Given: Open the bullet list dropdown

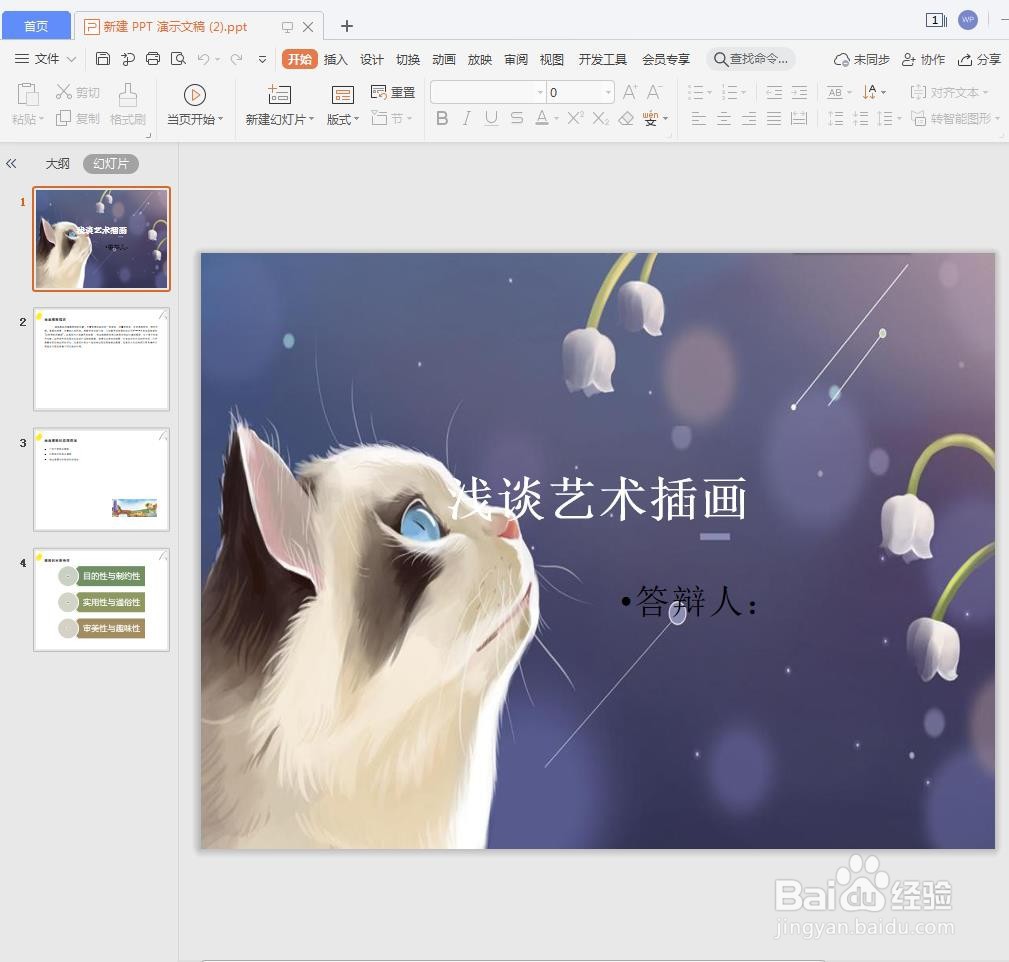Looking at the screenshot, I should 709,92.
